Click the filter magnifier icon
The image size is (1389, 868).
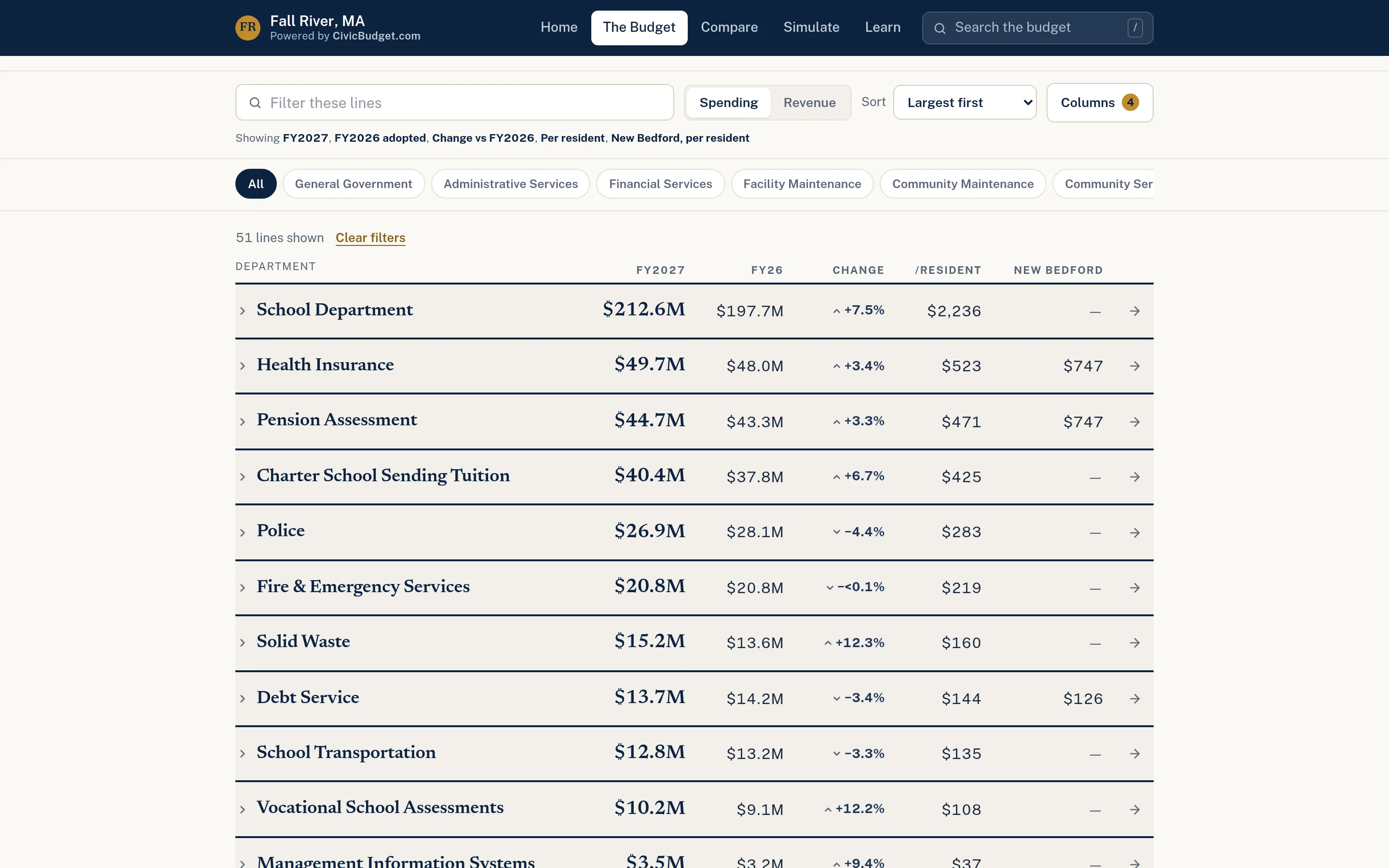pyautogui.click(x=255, y=103)
